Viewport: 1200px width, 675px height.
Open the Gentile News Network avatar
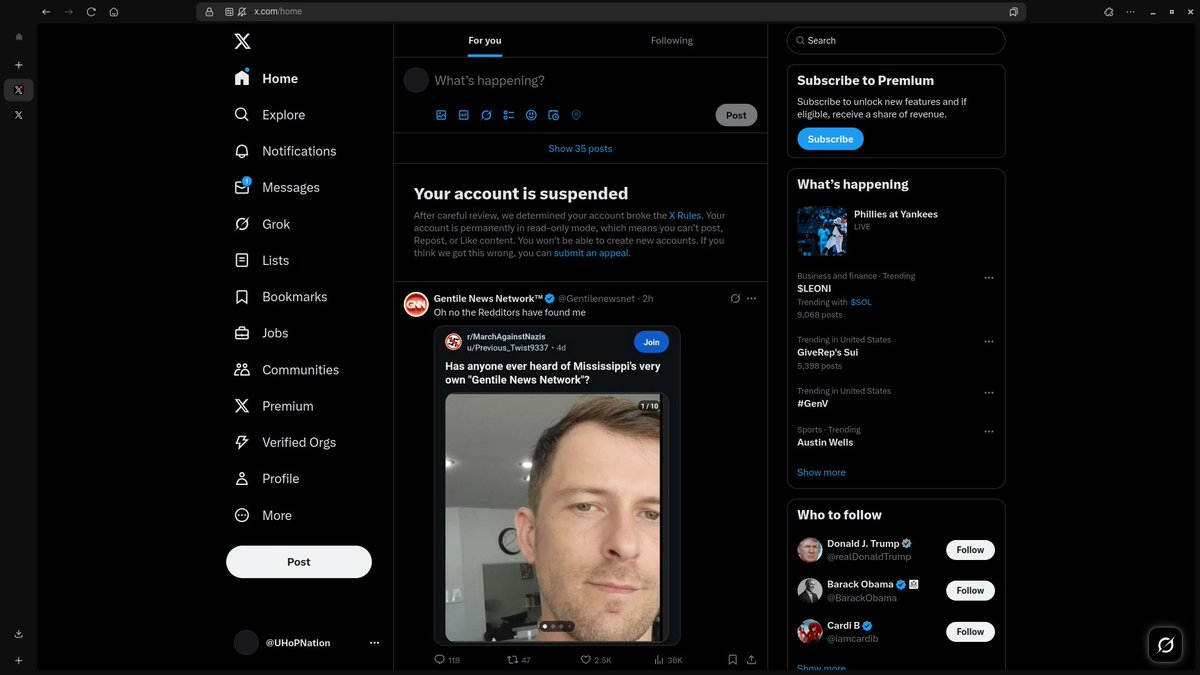pos(416,305)
